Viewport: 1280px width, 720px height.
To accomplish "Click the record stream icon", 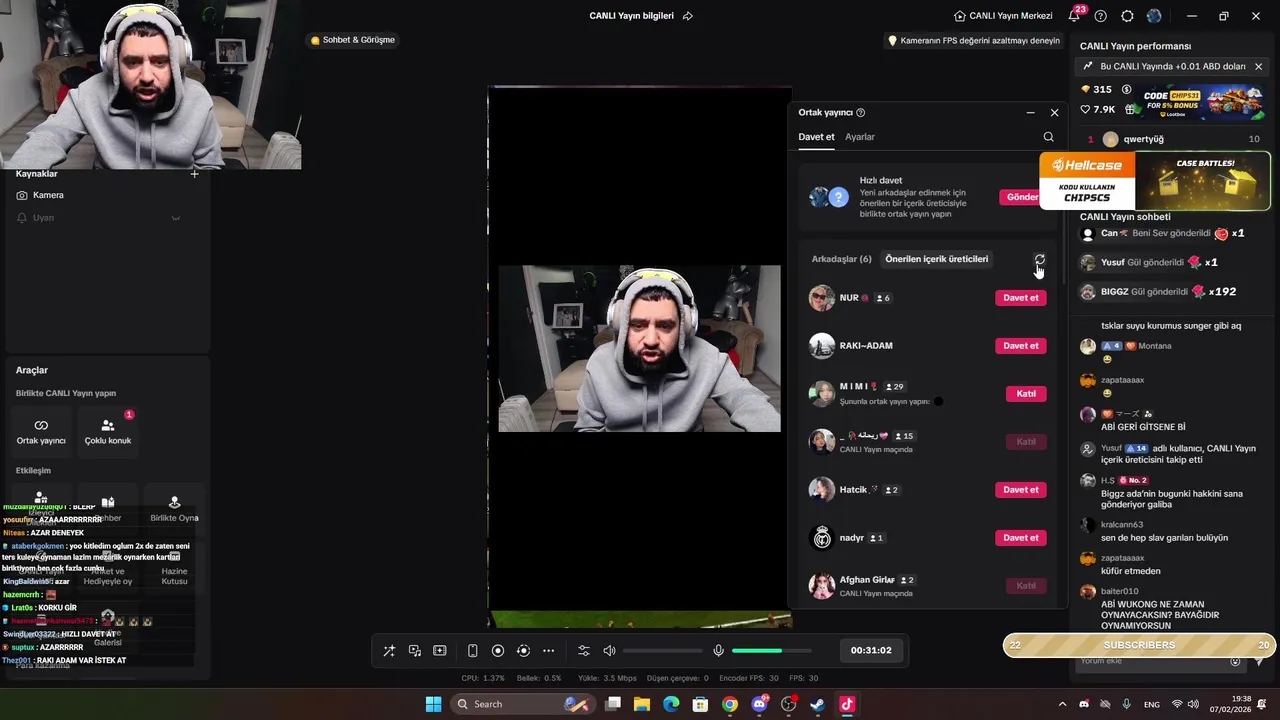I will 498,651.
